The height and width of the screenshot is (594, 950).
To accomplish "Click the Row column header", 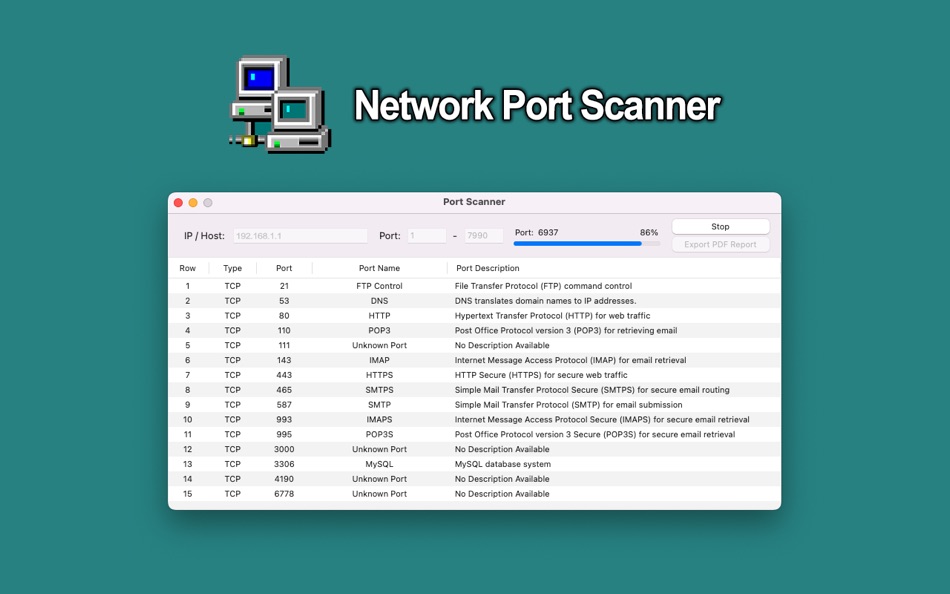I will click(x=187, y=268).
